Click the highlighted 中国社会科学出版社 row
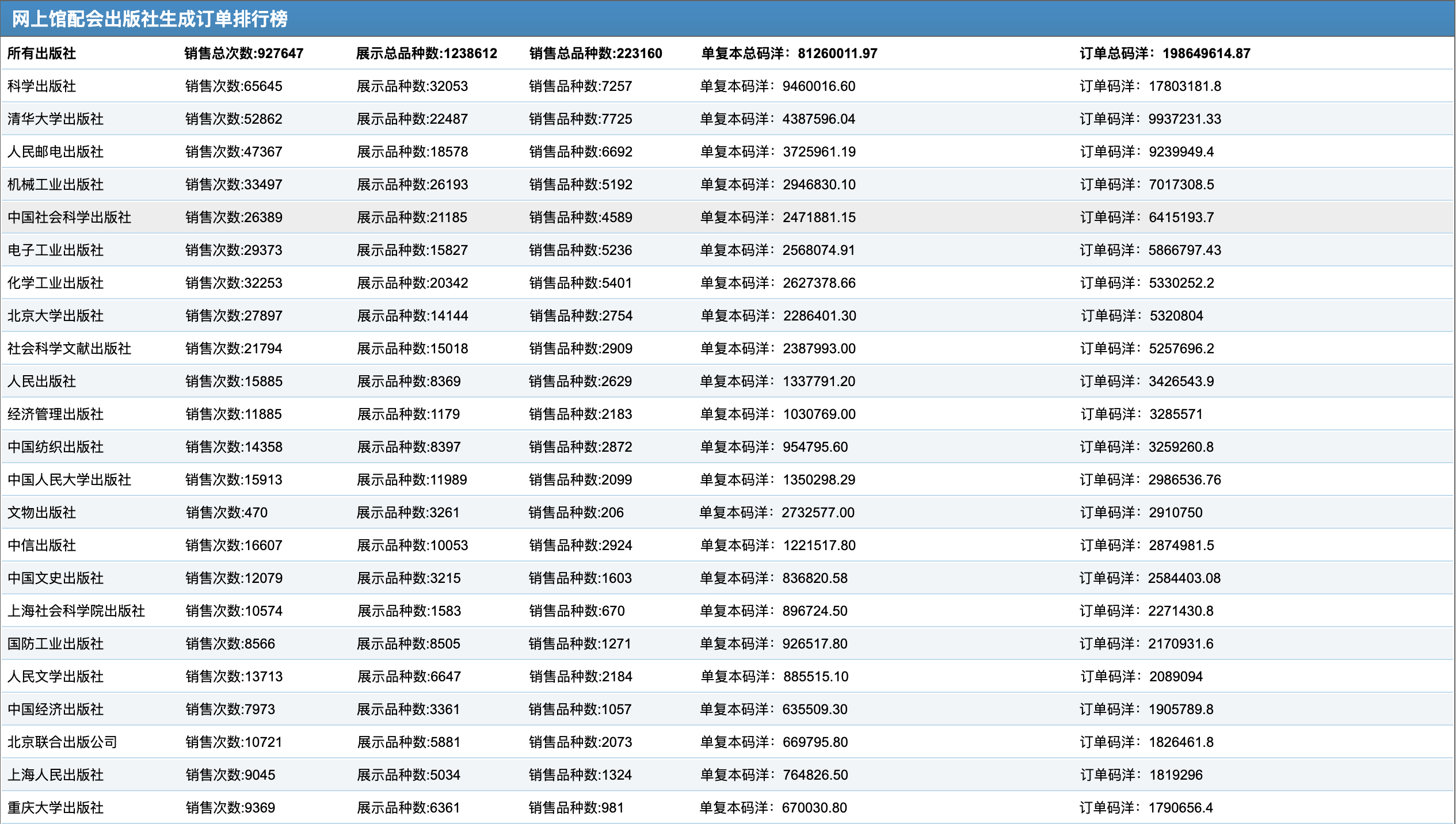Screen dimensions: 1456x824 69,218
